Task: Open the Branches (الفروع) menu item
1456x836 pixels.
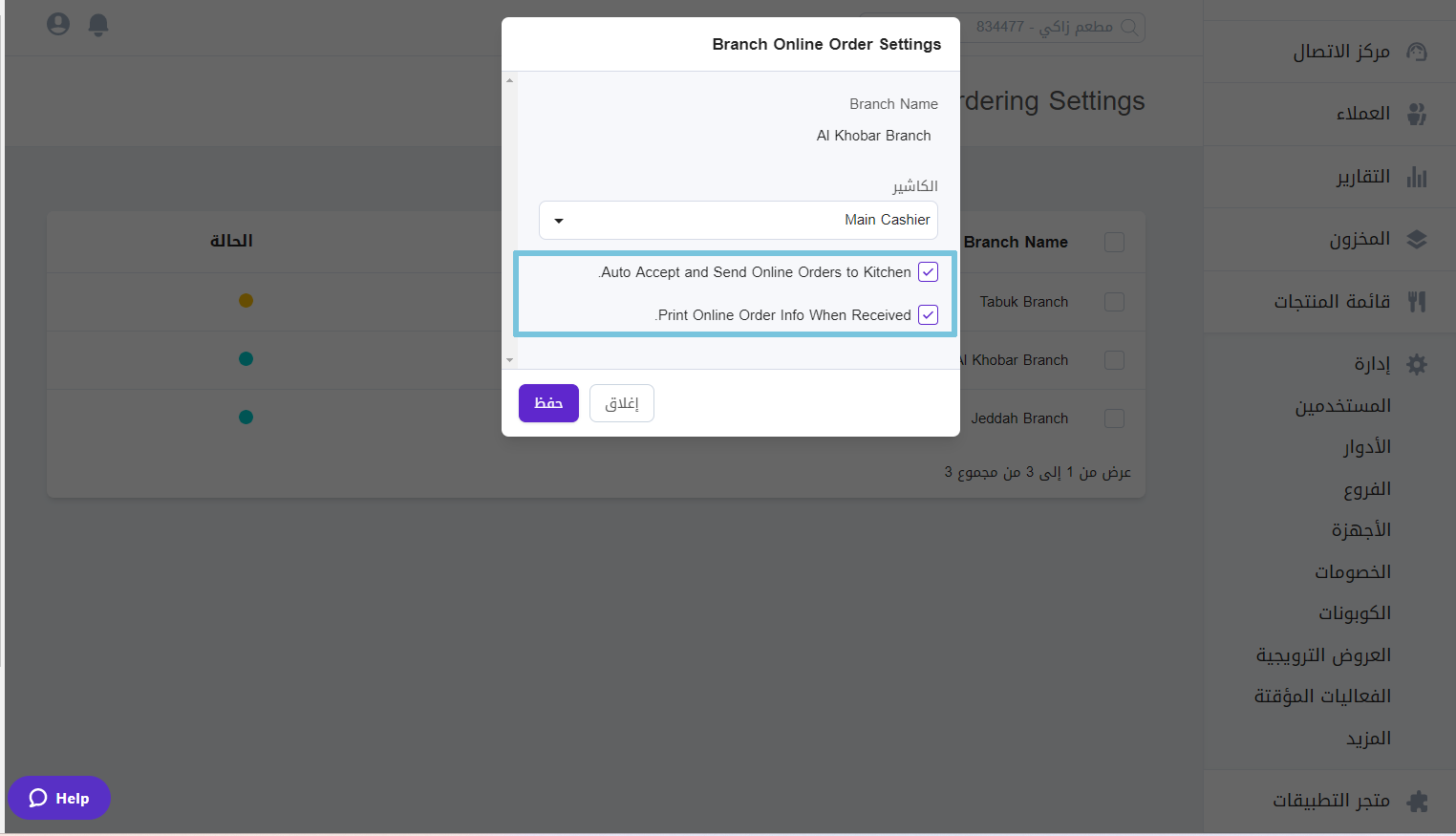Action: 1367,489
